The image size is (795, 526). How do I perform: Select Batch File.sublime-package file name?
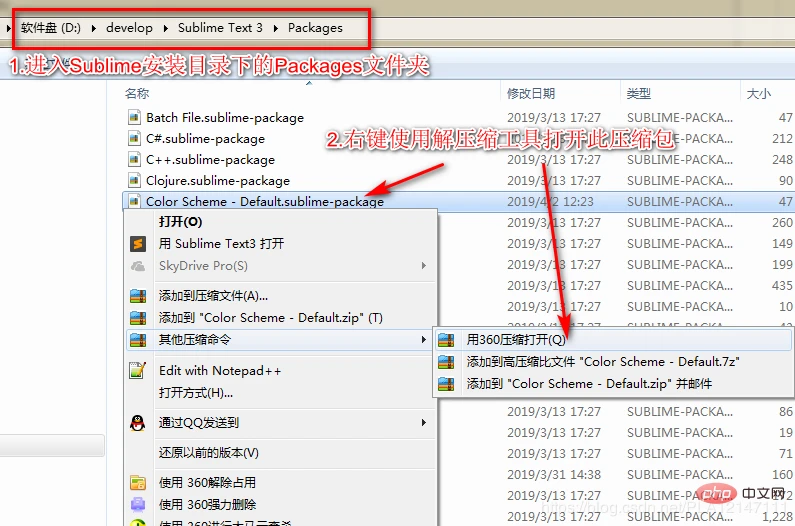pyautogui.click(x=225, y=118)
